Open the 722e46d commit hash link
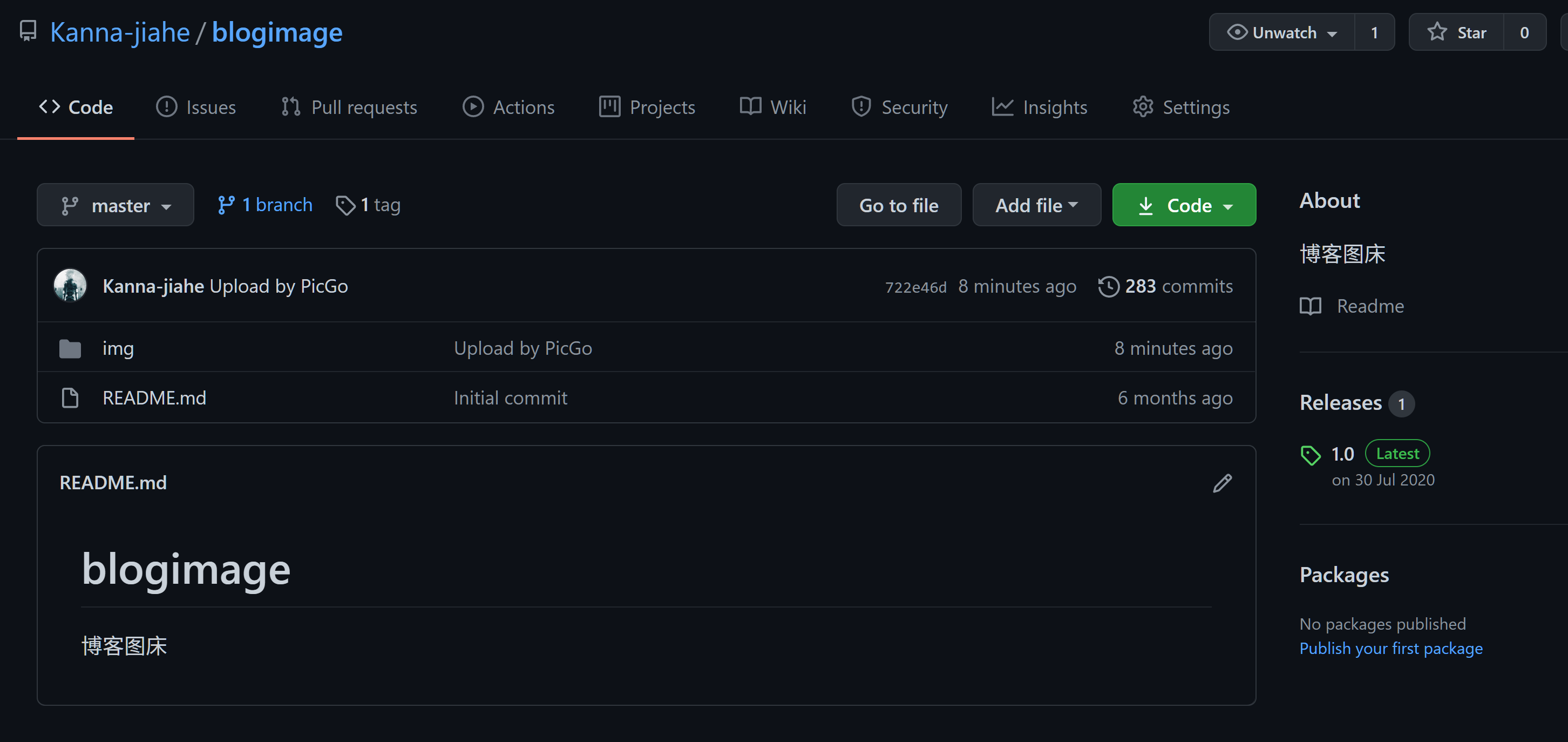The height and width of the screenshot is (742, 1568). [915, 287]
